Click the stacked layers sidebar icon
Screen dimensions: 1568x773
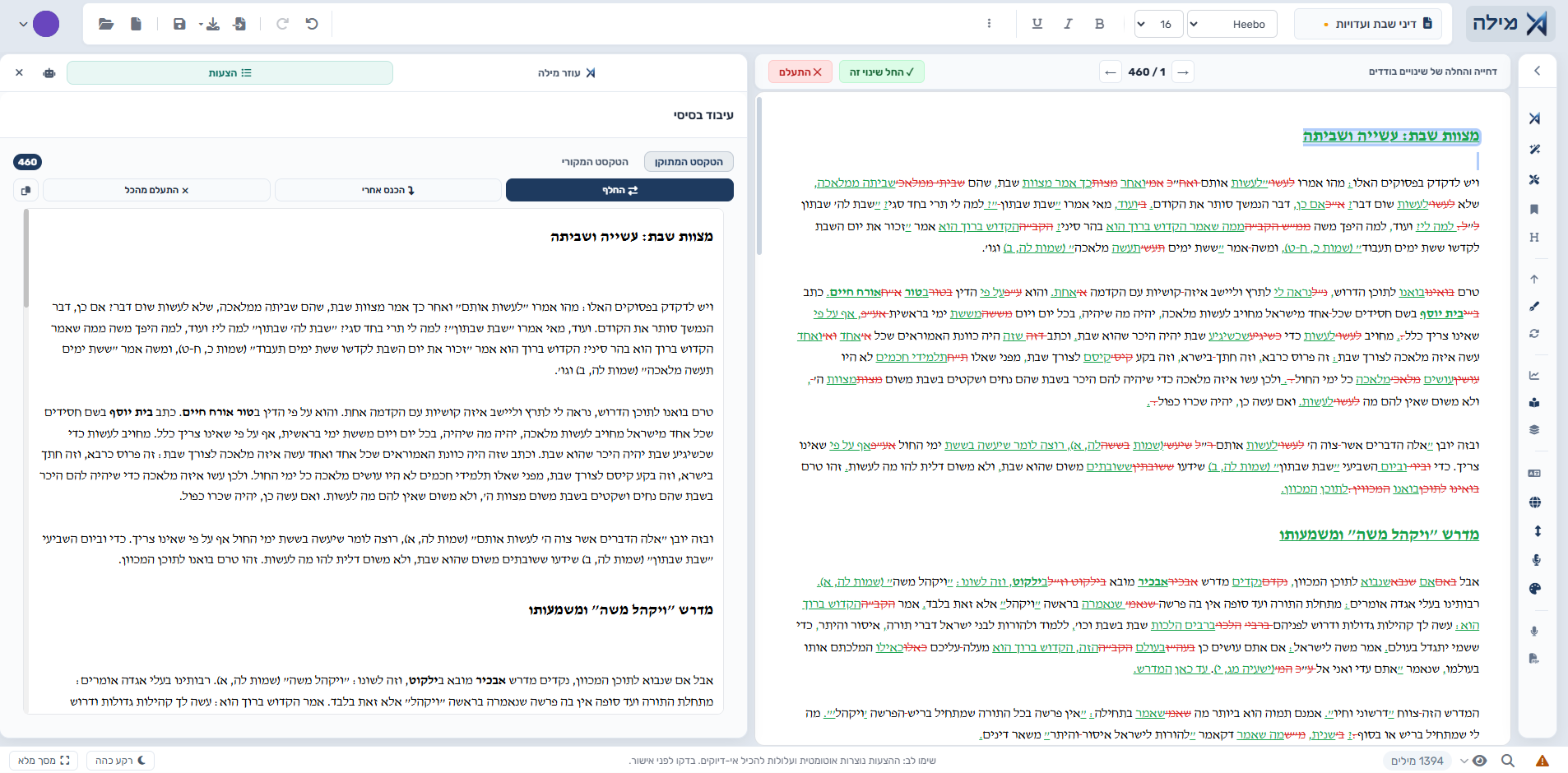[x=1534, y=429]
